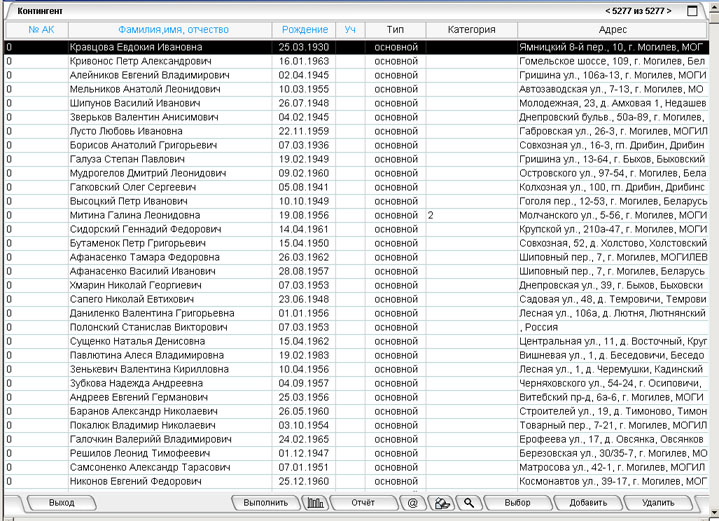
Task: Sort by the № АК column header
Action: pyautogui.click(x=37, y=30)
